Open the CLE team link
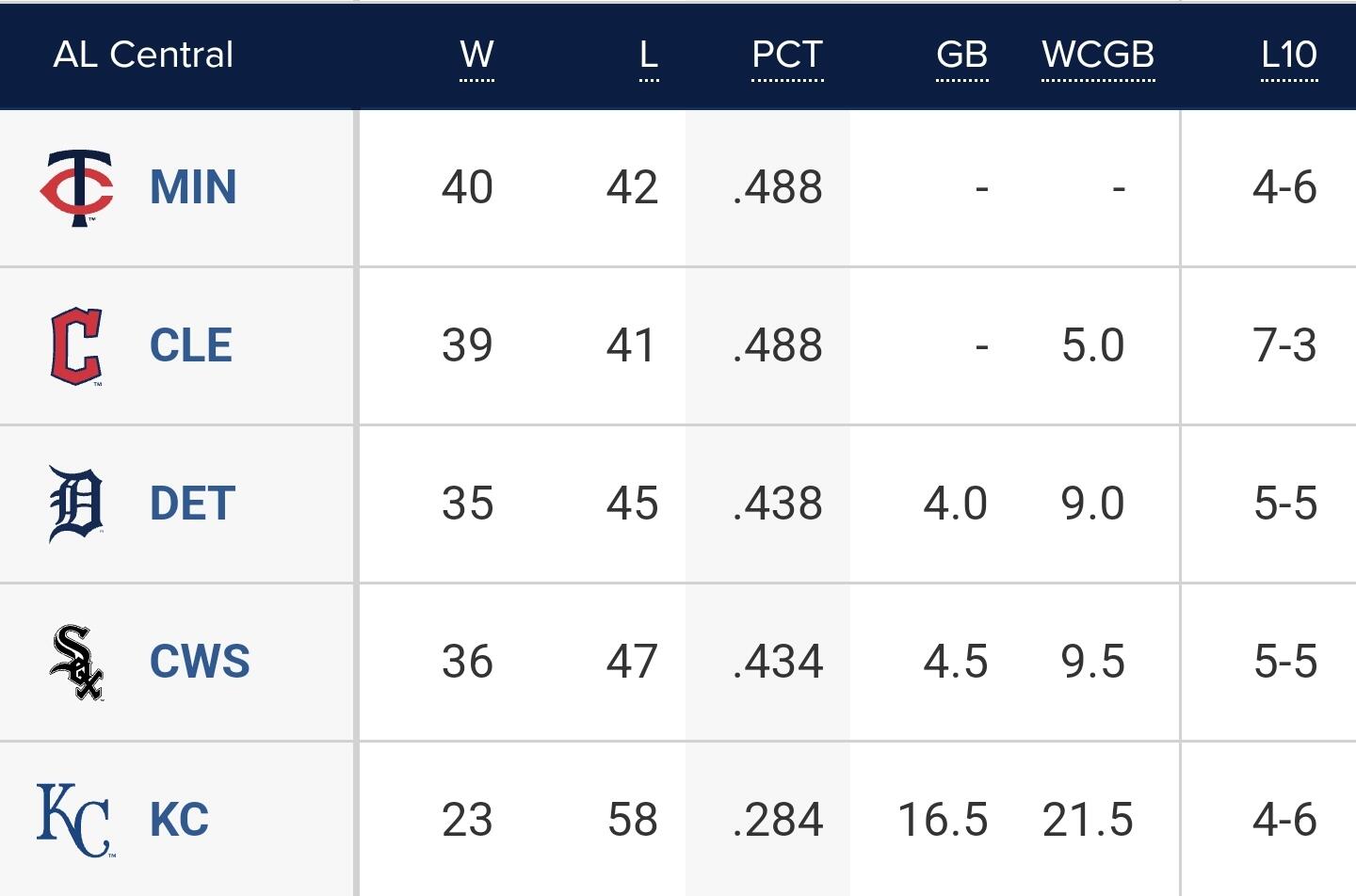The width and height of the screenshot is (1356, 896). point(191,345)
